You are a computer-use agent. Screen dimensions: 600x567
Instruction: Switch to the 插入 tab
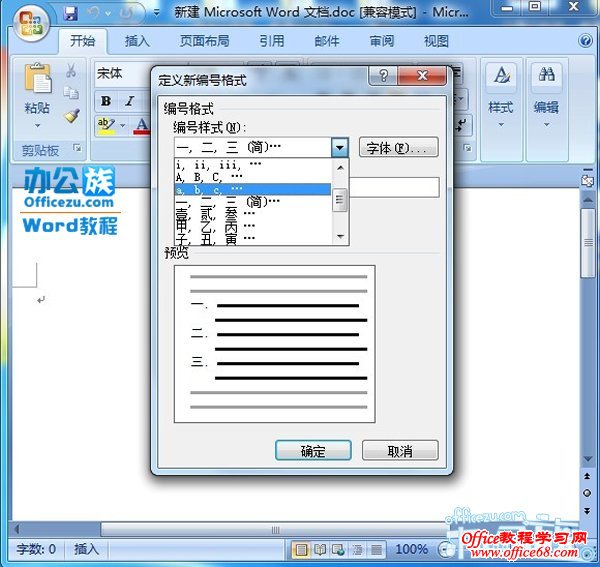click(137, 41)
